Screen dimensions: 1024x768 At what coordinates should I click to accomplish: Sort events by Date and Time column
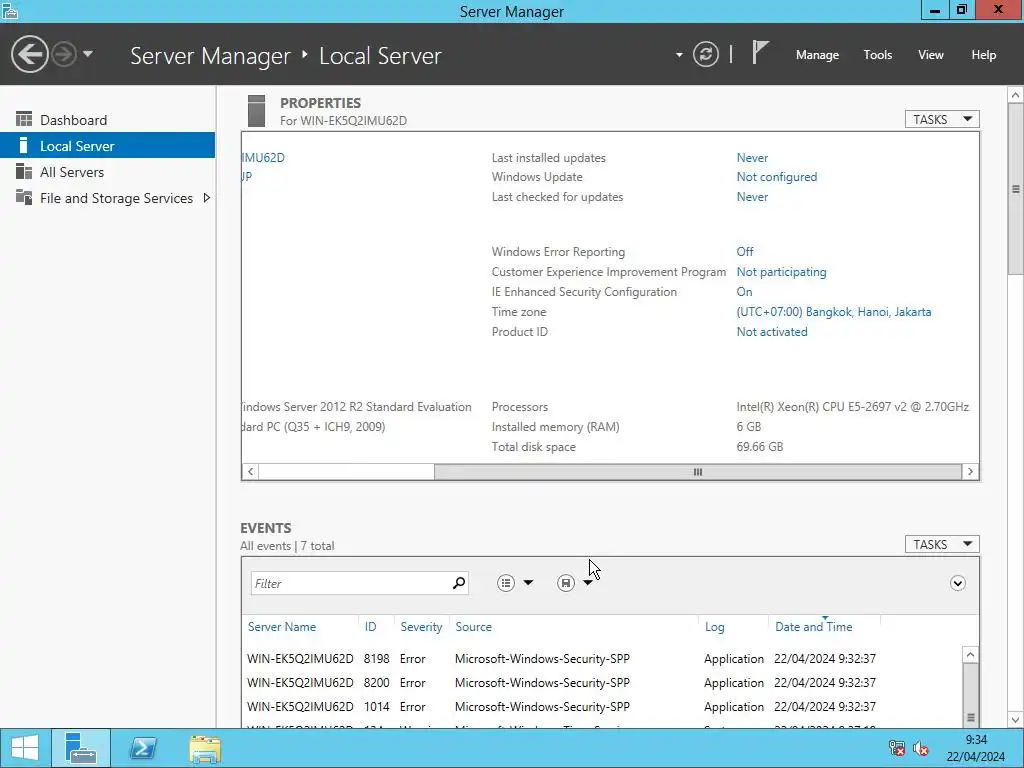coord(813,626)
